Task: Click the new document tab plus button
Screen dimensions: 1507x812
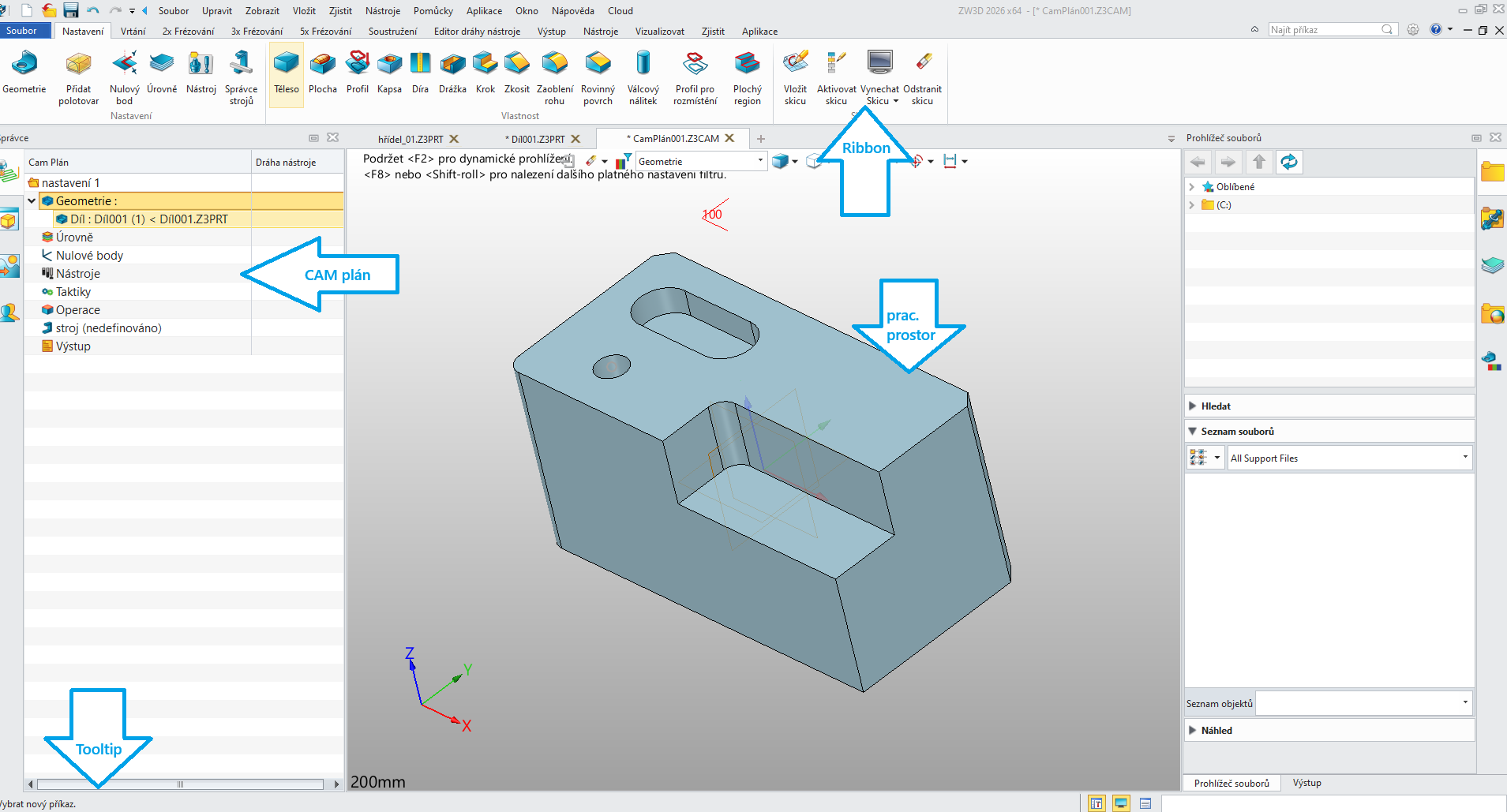Action: [761, 139]
